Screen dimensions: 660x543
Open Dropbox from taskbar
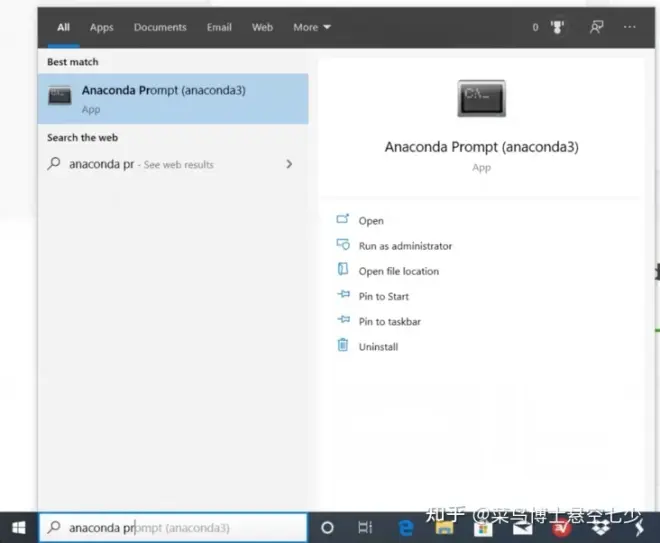[601, 528]
